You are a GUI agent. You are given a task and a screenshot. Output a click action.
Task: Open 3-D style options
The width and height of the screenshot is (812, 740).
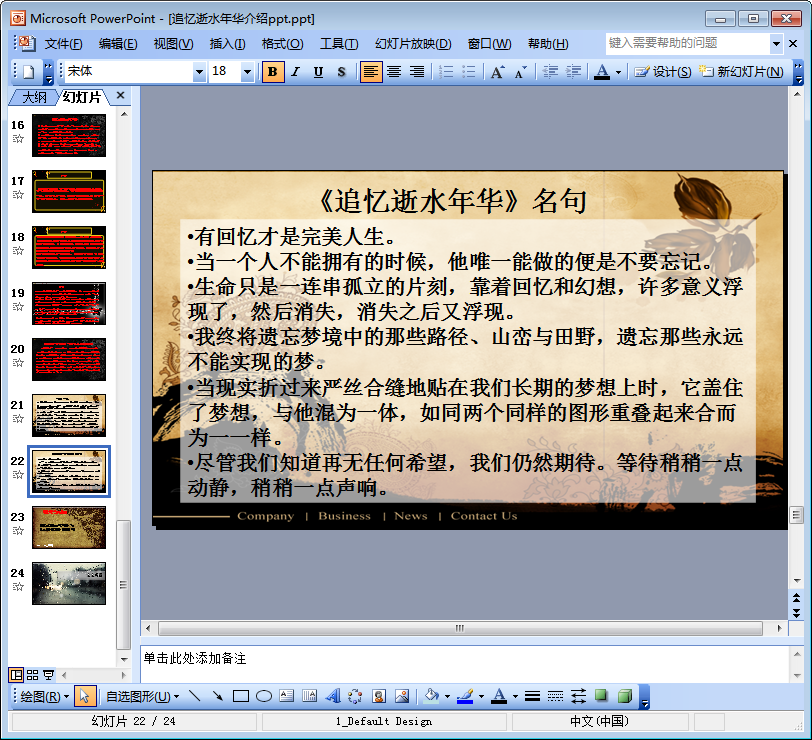(x=625, y=696)
